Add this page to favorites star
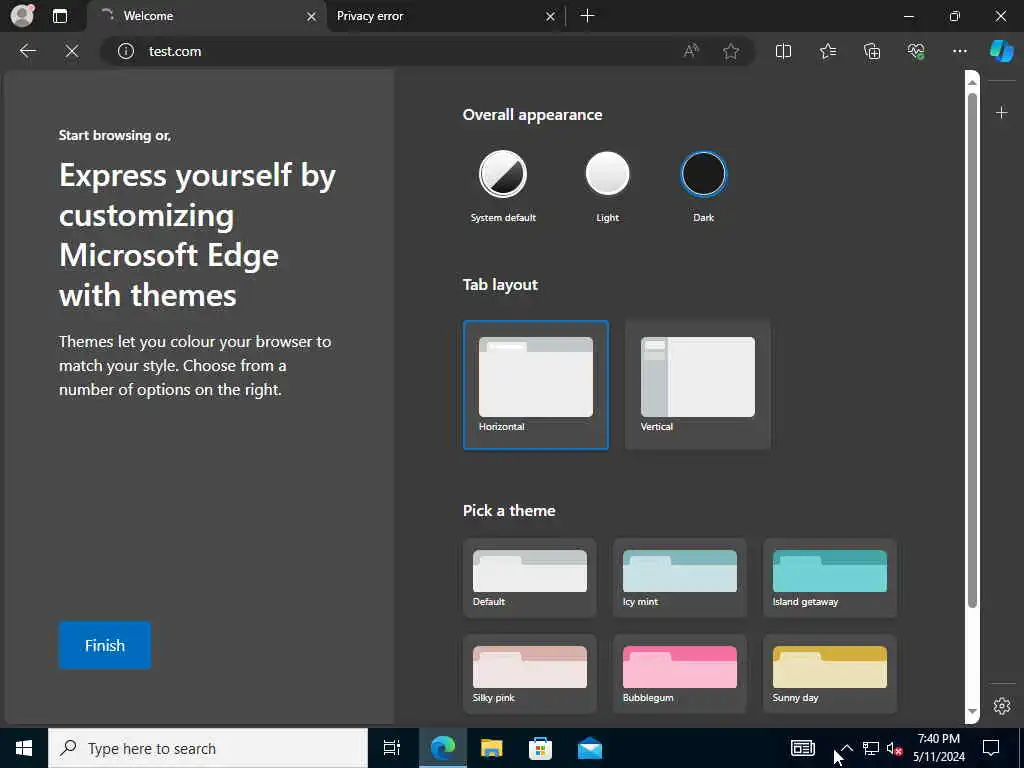 (731, 51)
